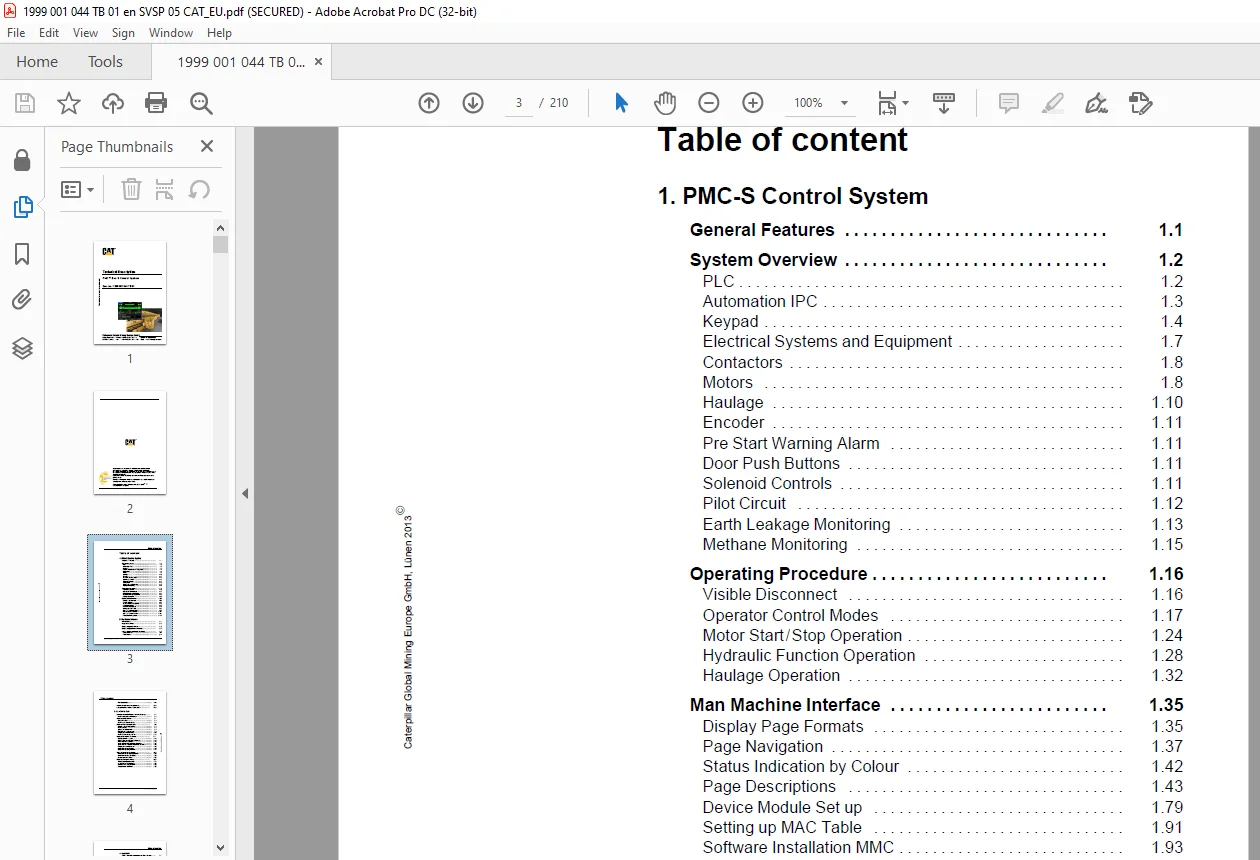Screen dimensions: 1260x860
Task: Toggle the Page Thumbnails panel icon
Action: click(x=22, y=207)
